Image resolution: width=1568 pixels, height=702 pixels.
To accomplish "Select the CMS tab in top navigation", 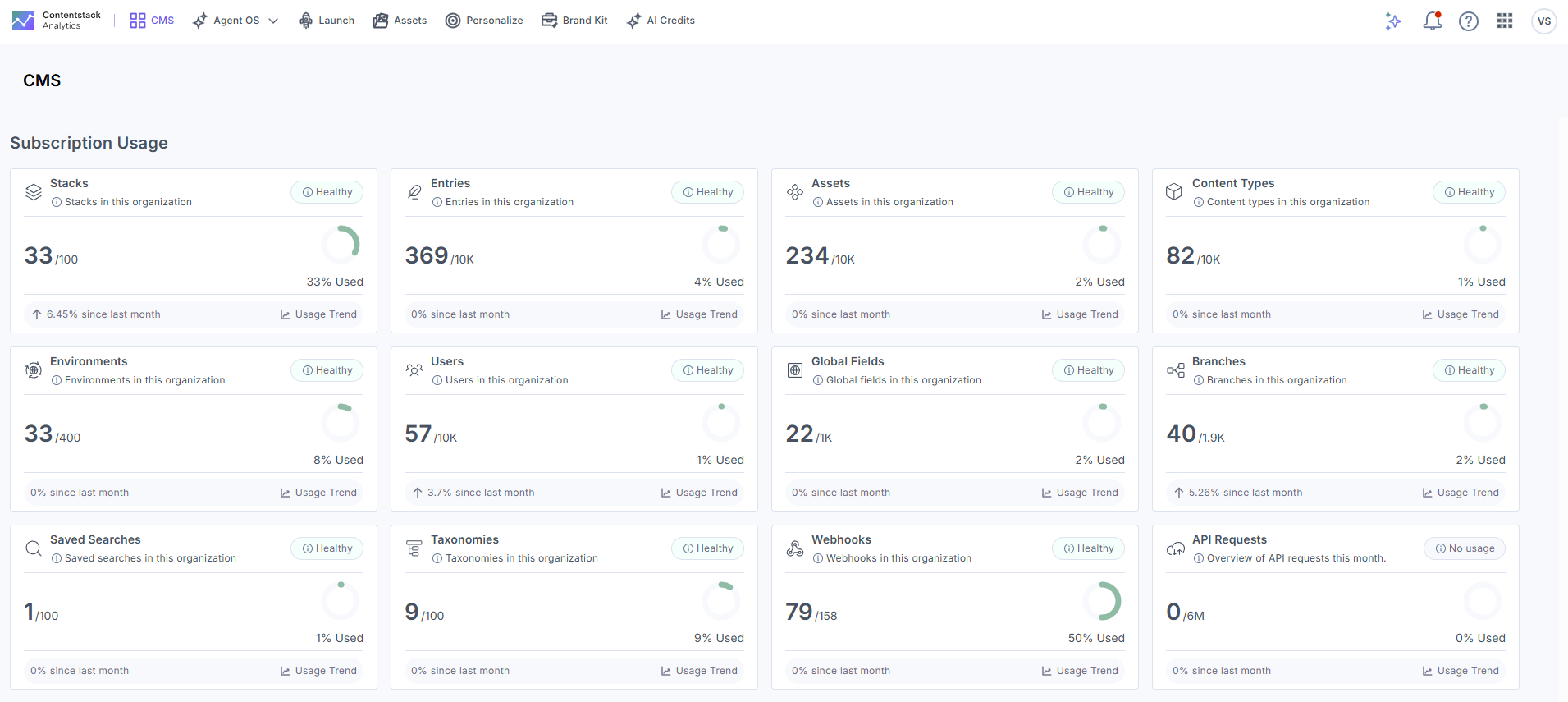I will click(152, 21).
